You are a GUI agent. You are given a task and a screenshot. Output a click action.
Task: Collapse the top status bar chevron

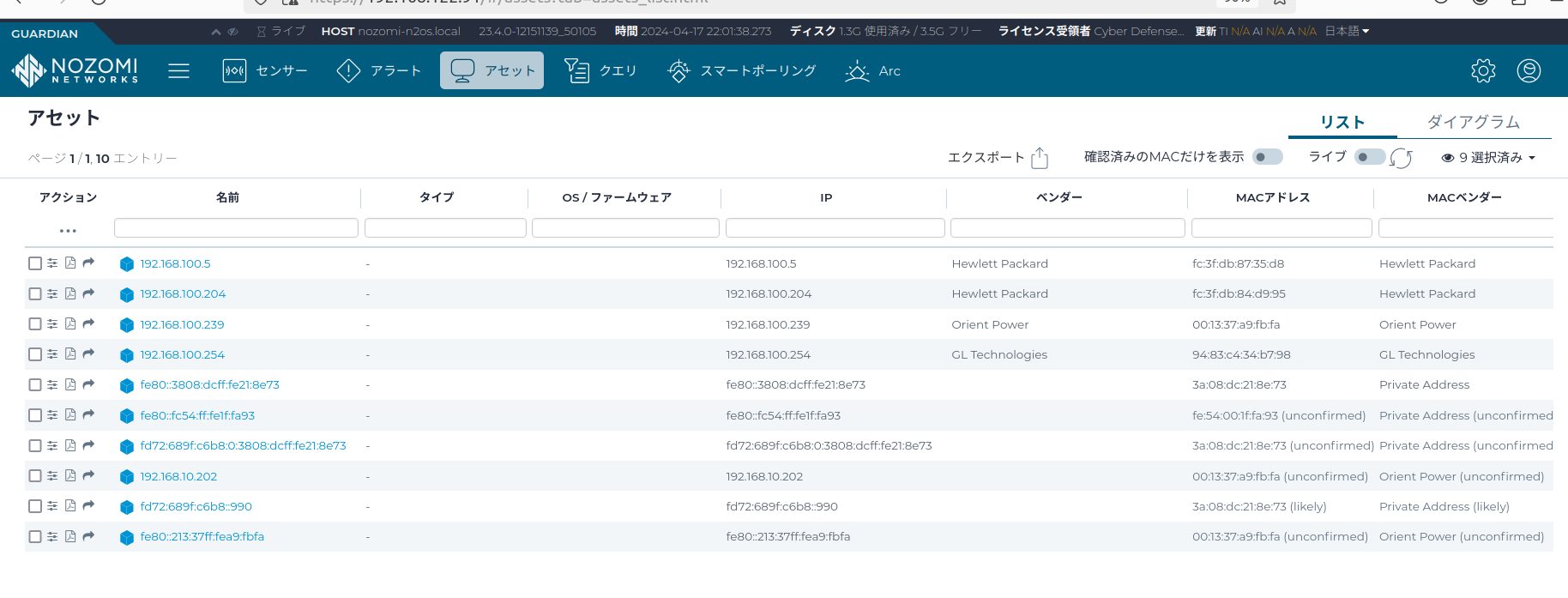216,32
